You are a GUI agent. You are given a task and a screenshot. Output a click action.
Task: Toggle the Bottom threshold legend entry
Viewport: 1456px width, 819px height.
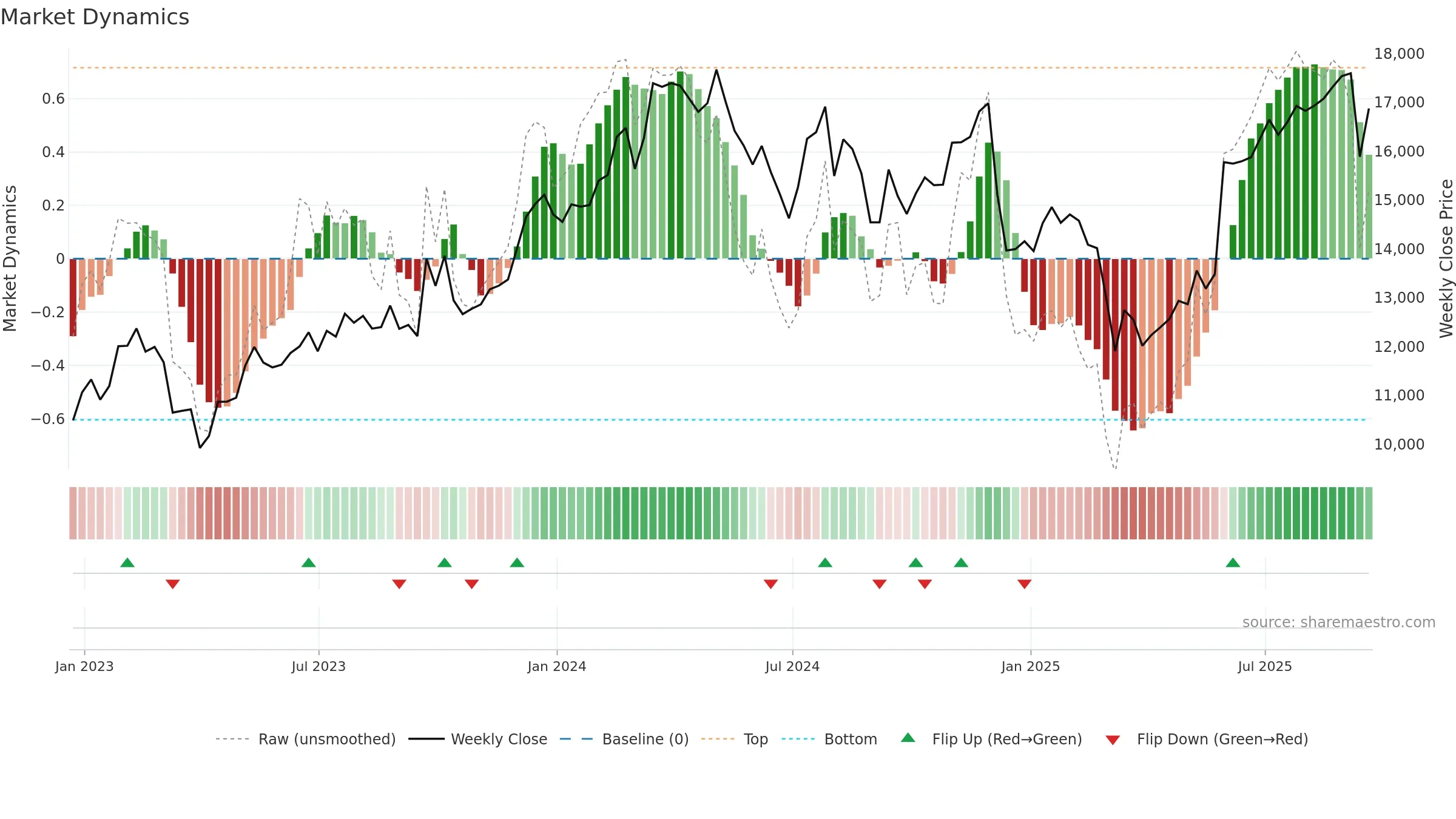(x=829, y=739)
